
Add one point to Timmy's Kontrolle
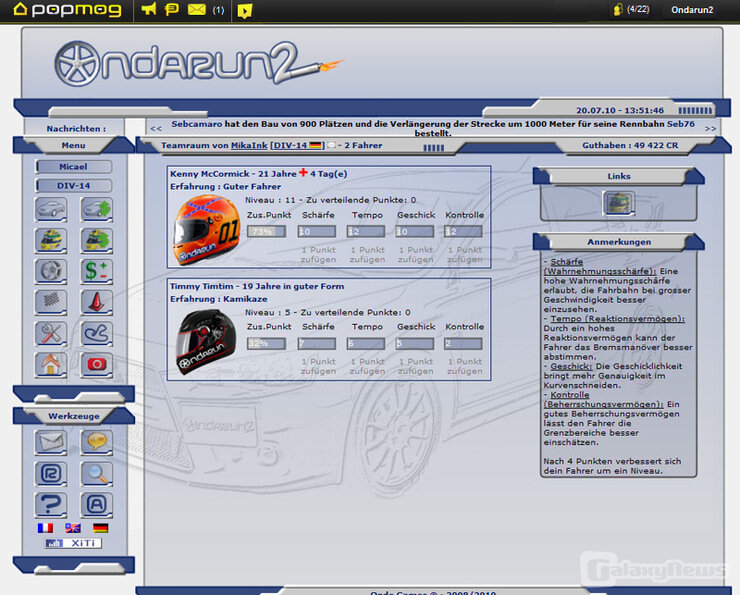(465, 366)
